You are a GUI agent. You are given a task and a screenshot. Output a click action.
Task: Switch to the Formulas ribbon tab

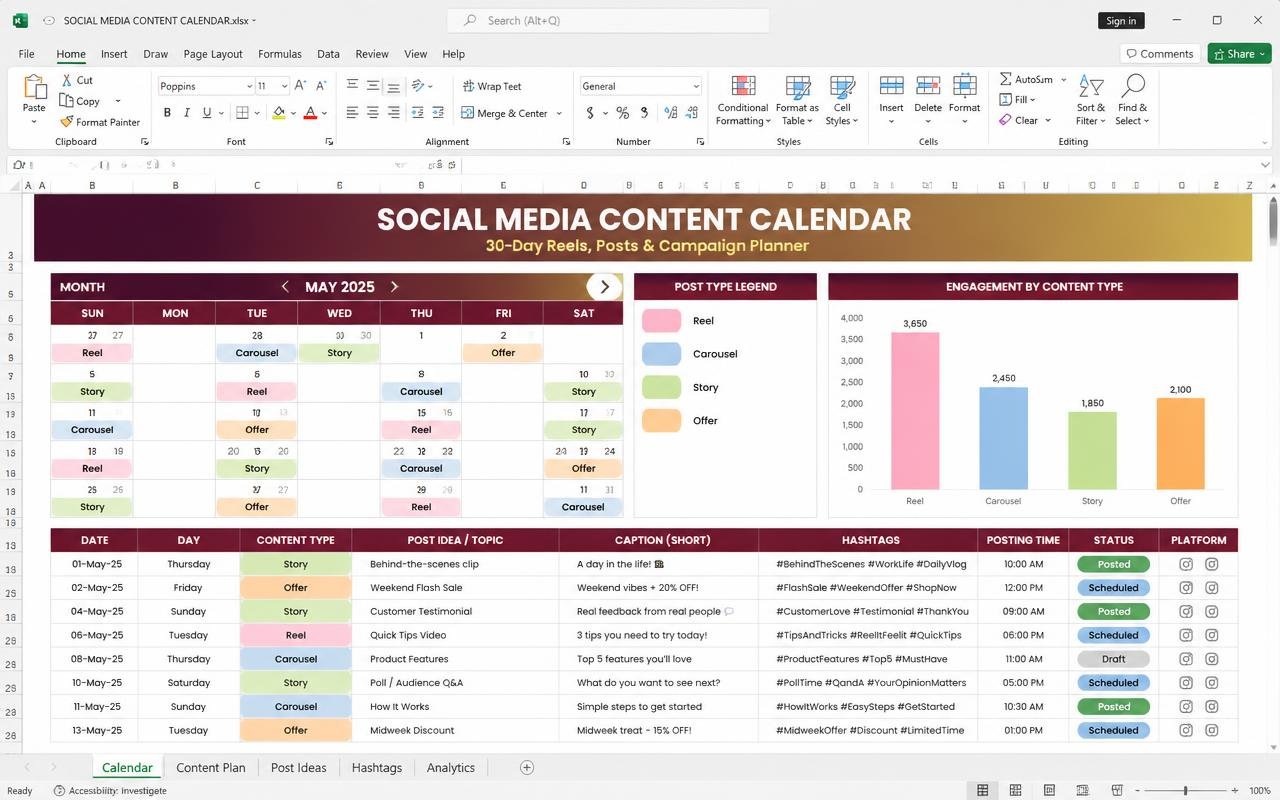pos(280,54)
